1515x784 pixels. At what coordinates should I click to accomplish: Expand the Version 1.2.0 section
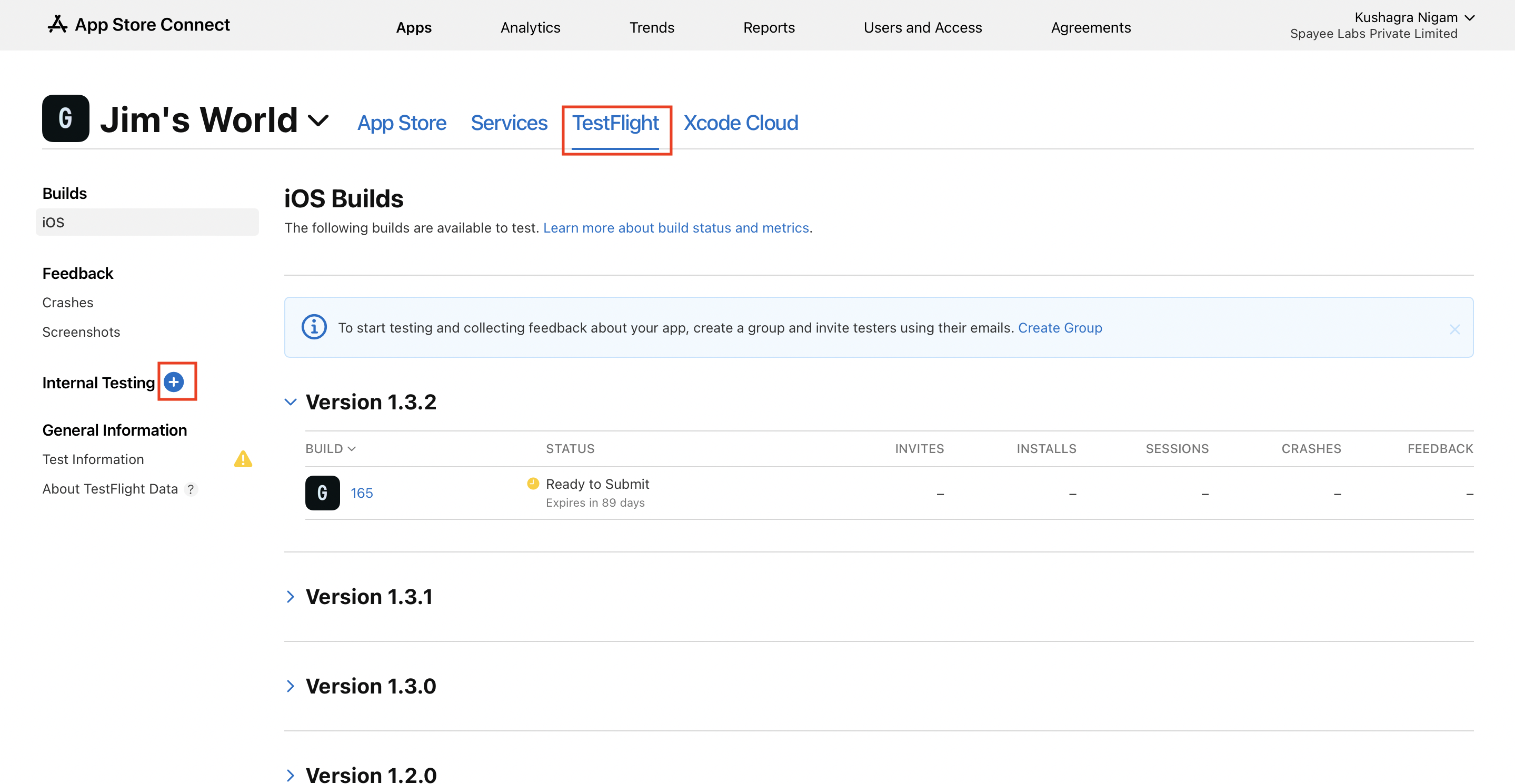290,775
